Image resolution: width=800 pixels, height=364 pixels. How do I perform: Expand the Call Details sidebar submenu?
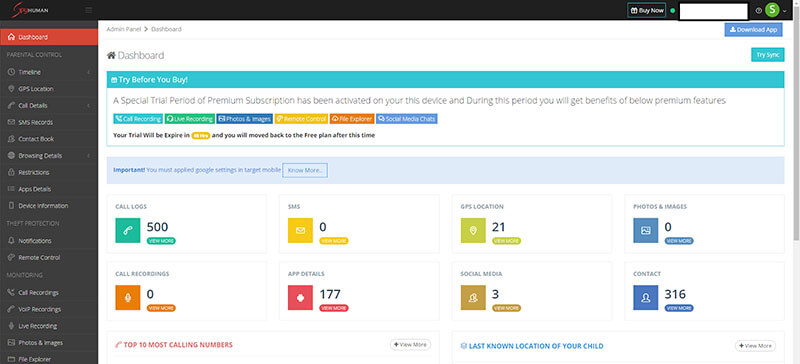pos(89,106)
